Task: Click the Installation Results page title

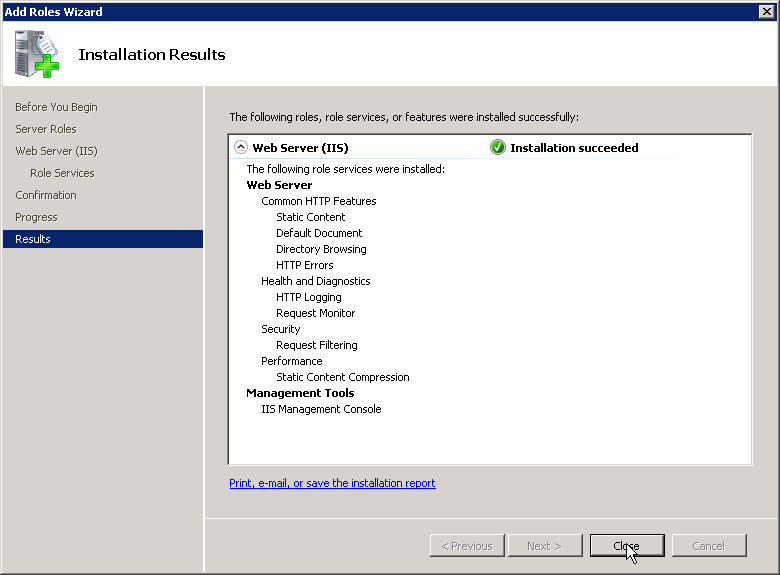Action: click(x=152, y=54)
